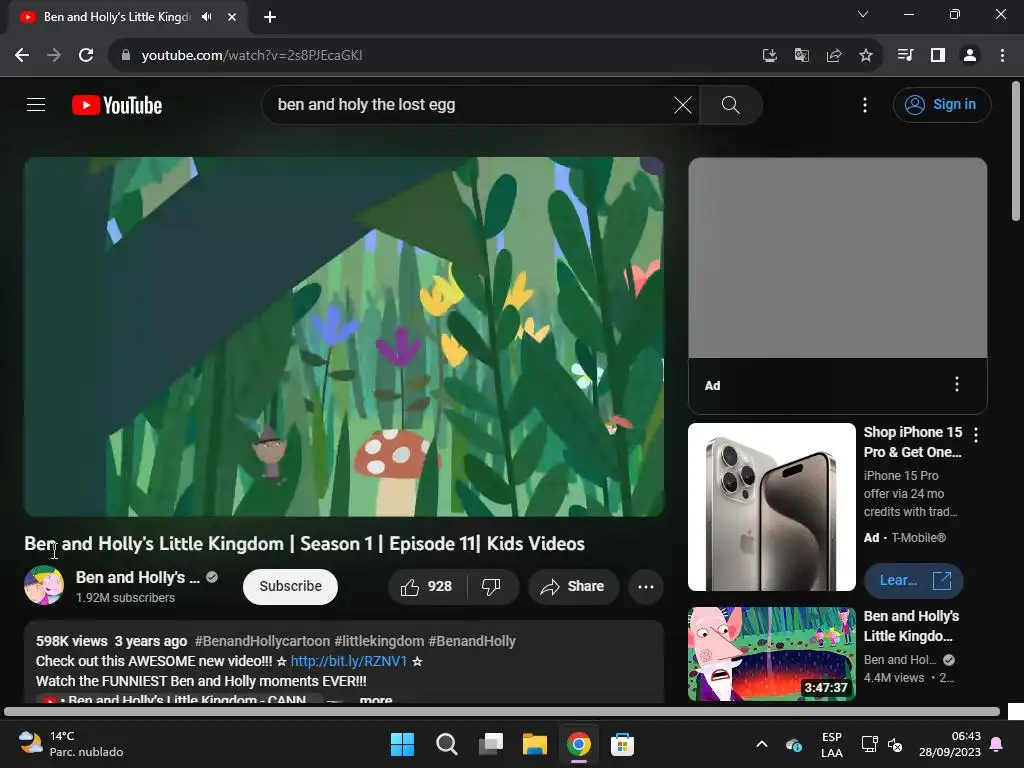This screenshot has width=1024, height=768.
Task: Open File Explorer from the taskbar
Action: (535, 744)
